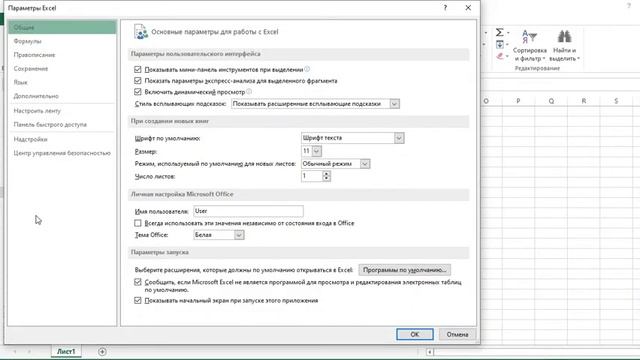Toggle Сообщать, если Microsoft Excel не является checkbox
The height and width of the screenshot is (360, 640).
pyautogui.click(x=138, y=282)
